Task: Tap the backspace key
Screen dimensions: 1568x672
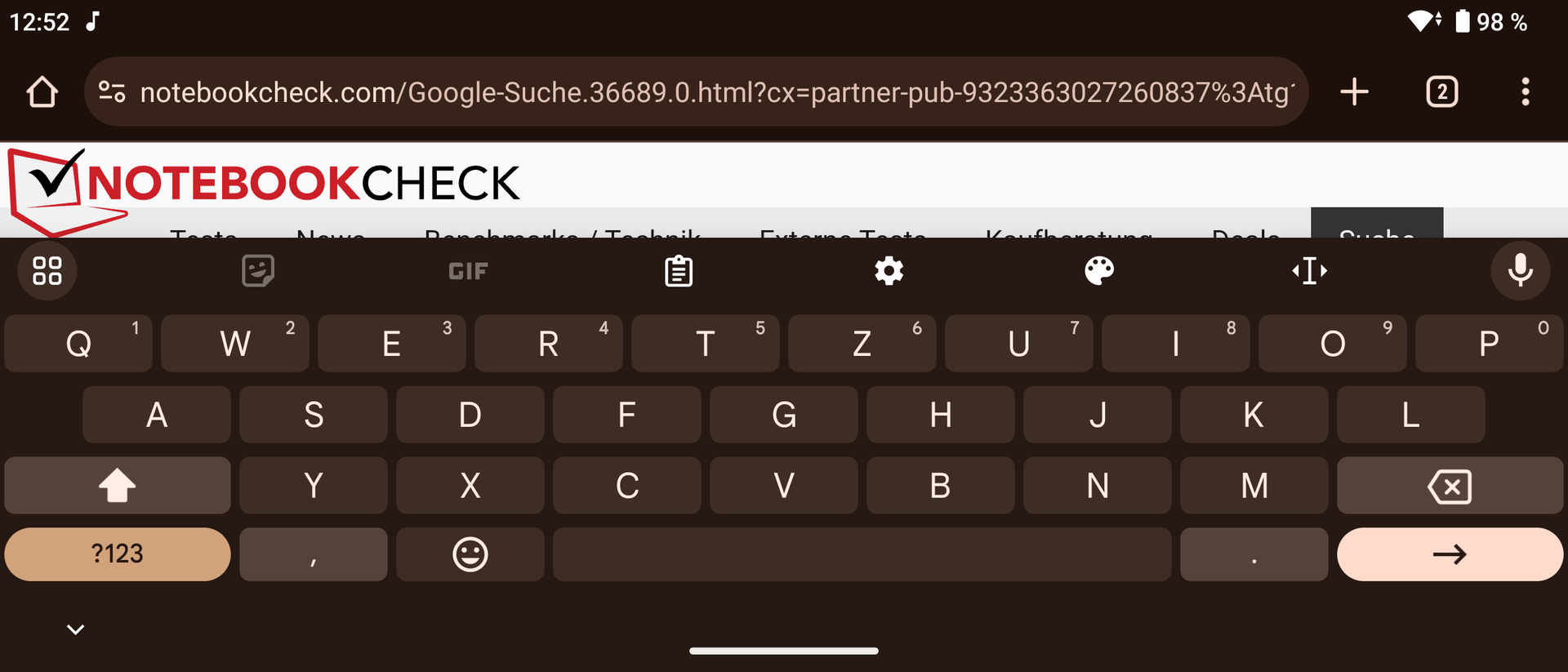Action: pos(1450,485)
